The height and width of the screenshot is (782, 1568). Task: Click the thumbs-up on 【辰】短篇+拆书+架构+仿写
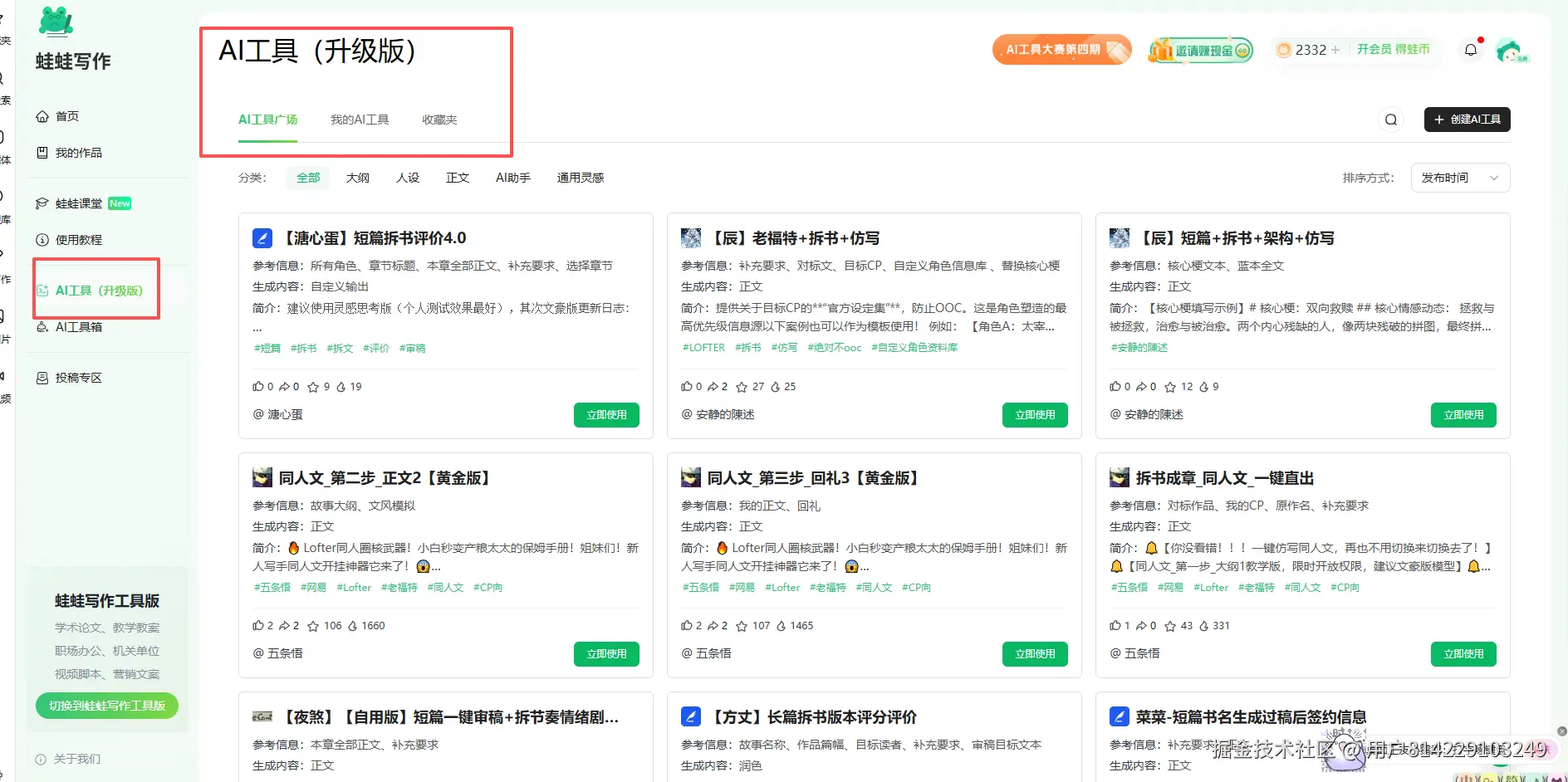click(1115, 387)
